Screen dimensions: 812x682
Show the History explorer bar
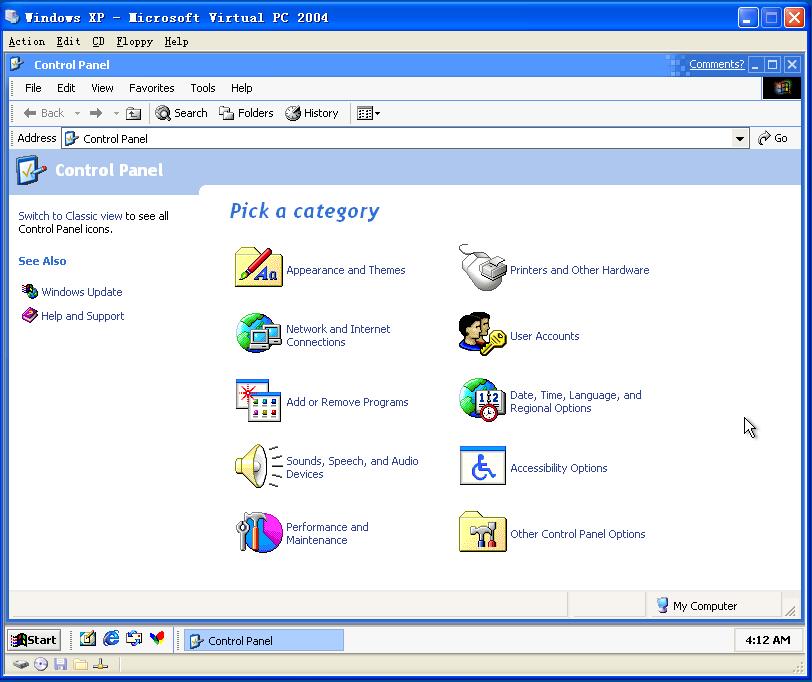(x=312, y=113)
